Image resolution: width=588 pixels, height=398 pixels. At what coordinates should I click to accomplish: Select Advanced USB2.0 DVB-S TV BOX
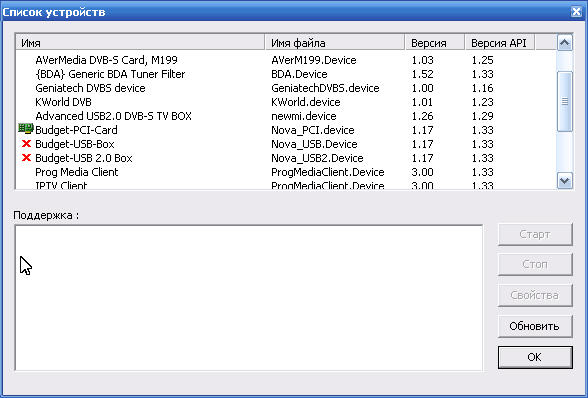click(113, 116)
